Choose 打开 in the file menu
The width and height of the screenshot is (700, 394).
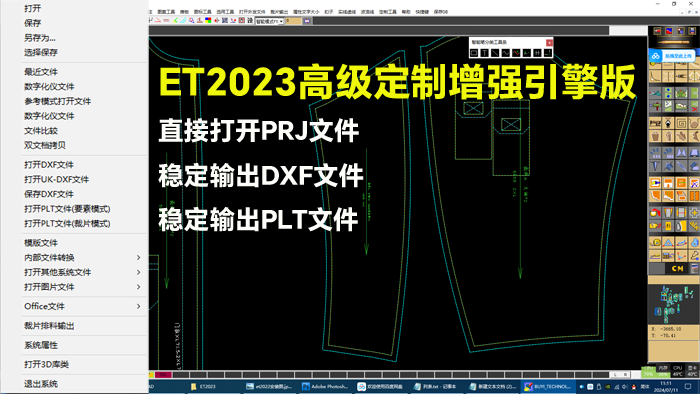(x=33, y=8)
